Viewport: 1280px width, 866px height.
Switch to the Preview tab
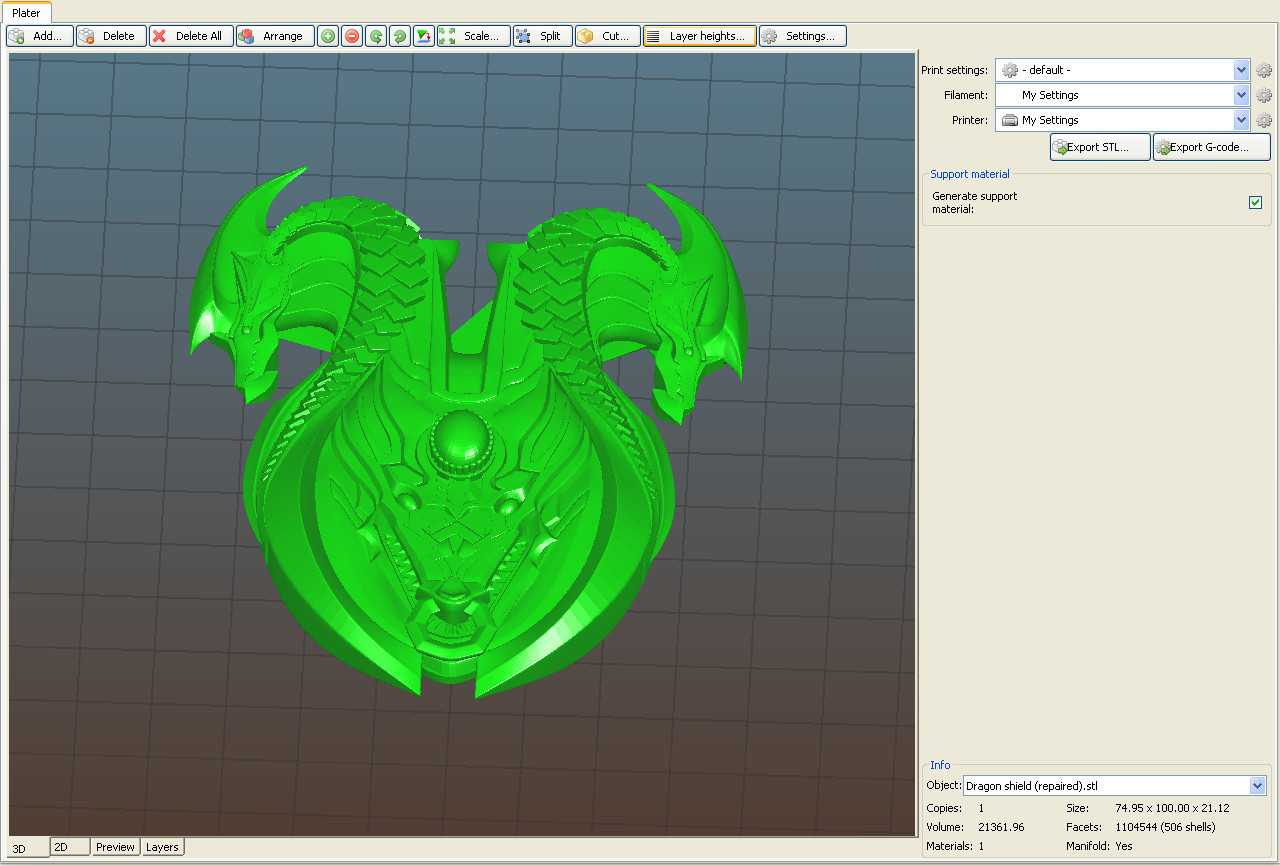pyautogui.click(x=116, y=847)
